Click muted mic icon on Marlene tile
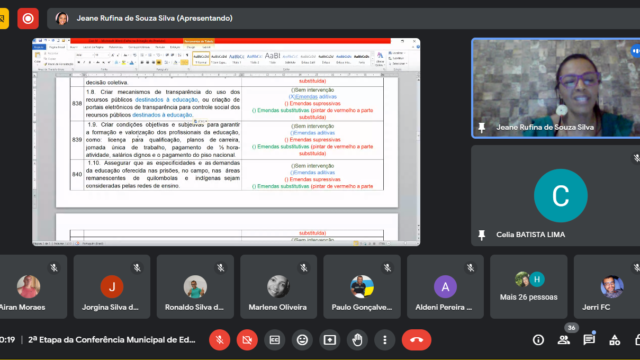This screenshot has width=640, height=360. pos(304,268)
